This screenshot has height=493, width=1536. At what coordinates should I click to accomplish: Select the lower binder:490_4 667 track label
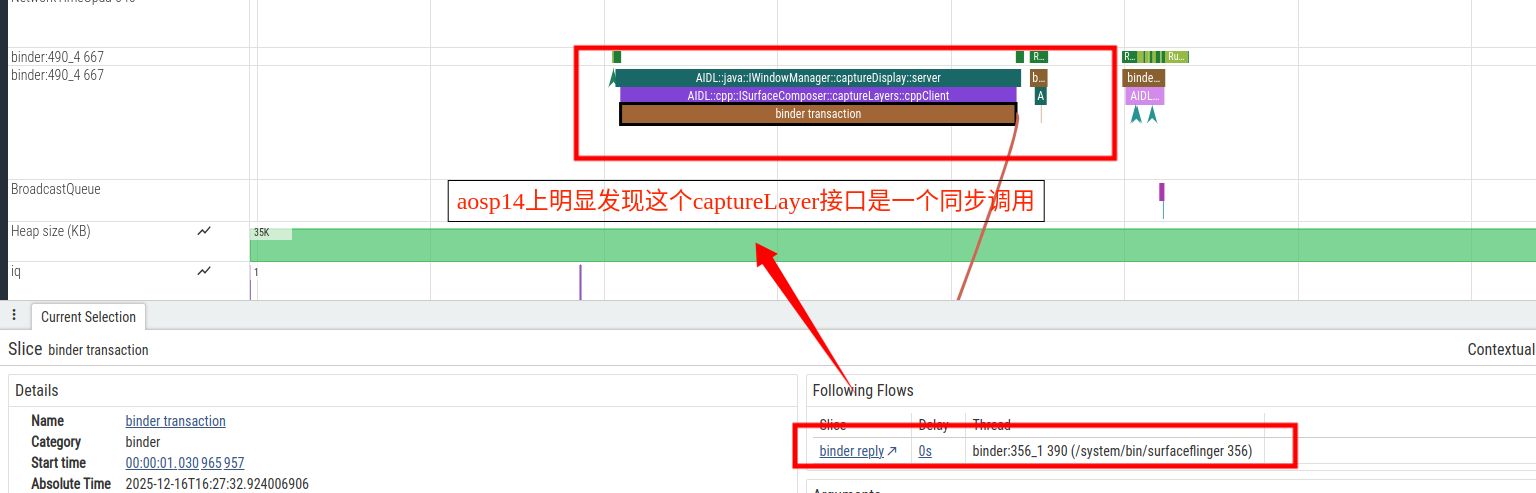coord(57,75)
